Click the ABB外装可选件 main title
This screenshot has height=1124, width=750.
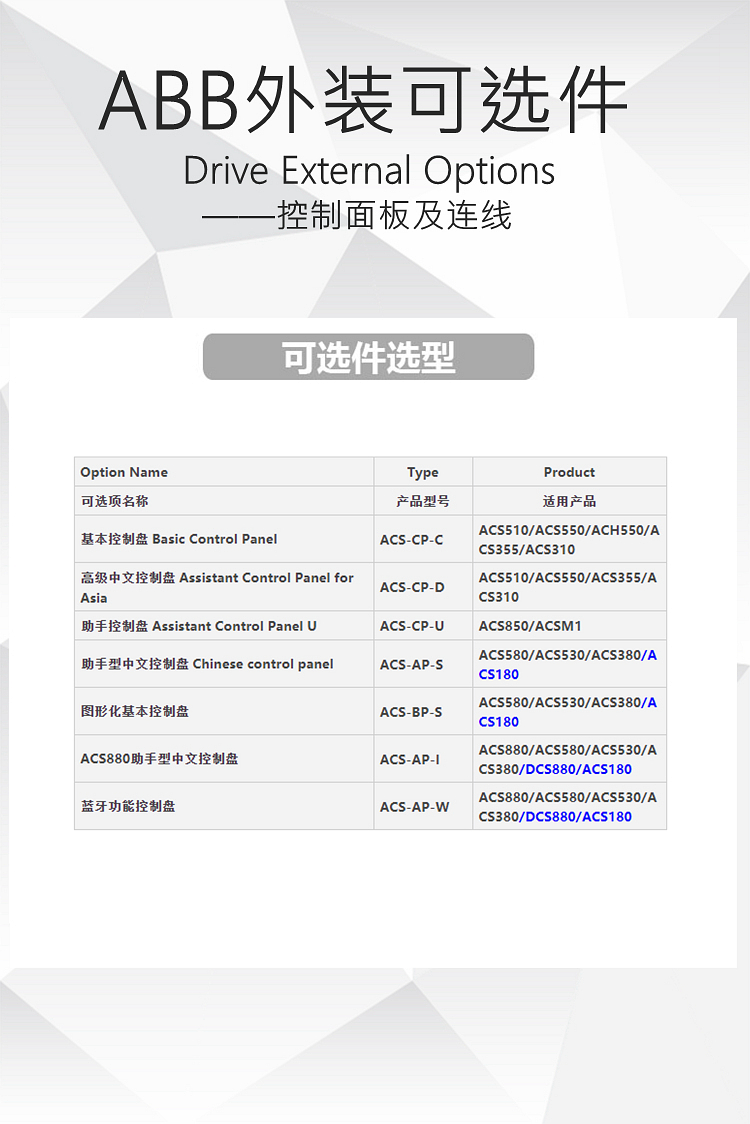(x=363, y=102)
